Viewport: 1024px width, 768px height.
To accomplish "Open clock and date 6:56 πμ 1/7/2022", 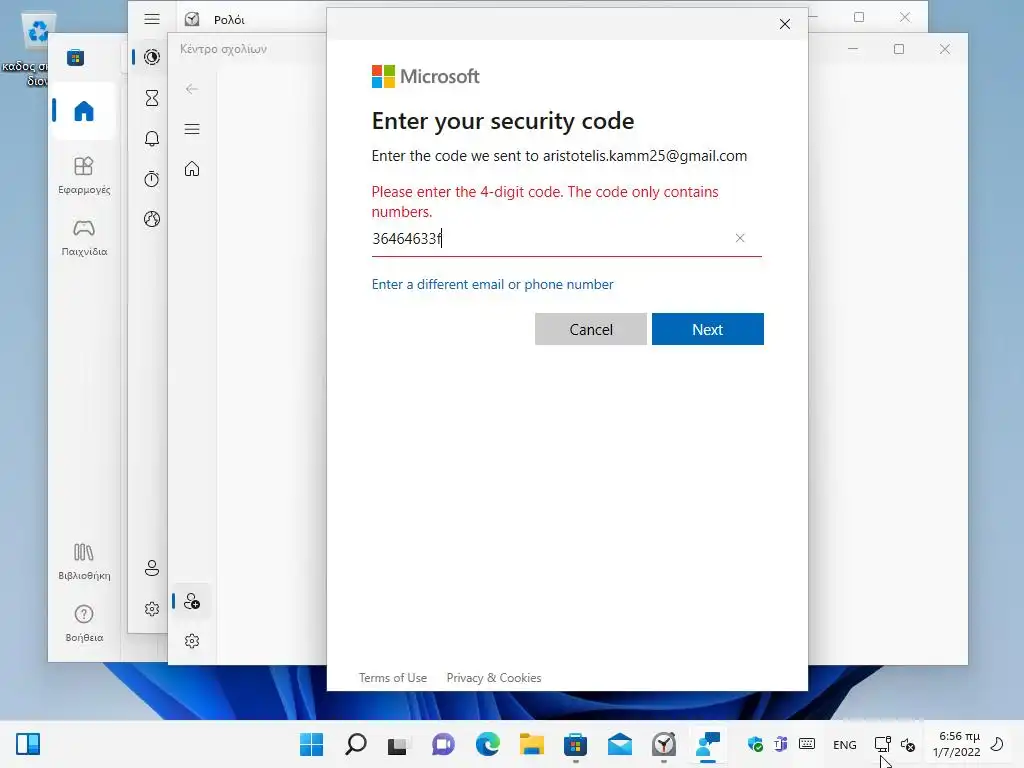I will [956, 744].
